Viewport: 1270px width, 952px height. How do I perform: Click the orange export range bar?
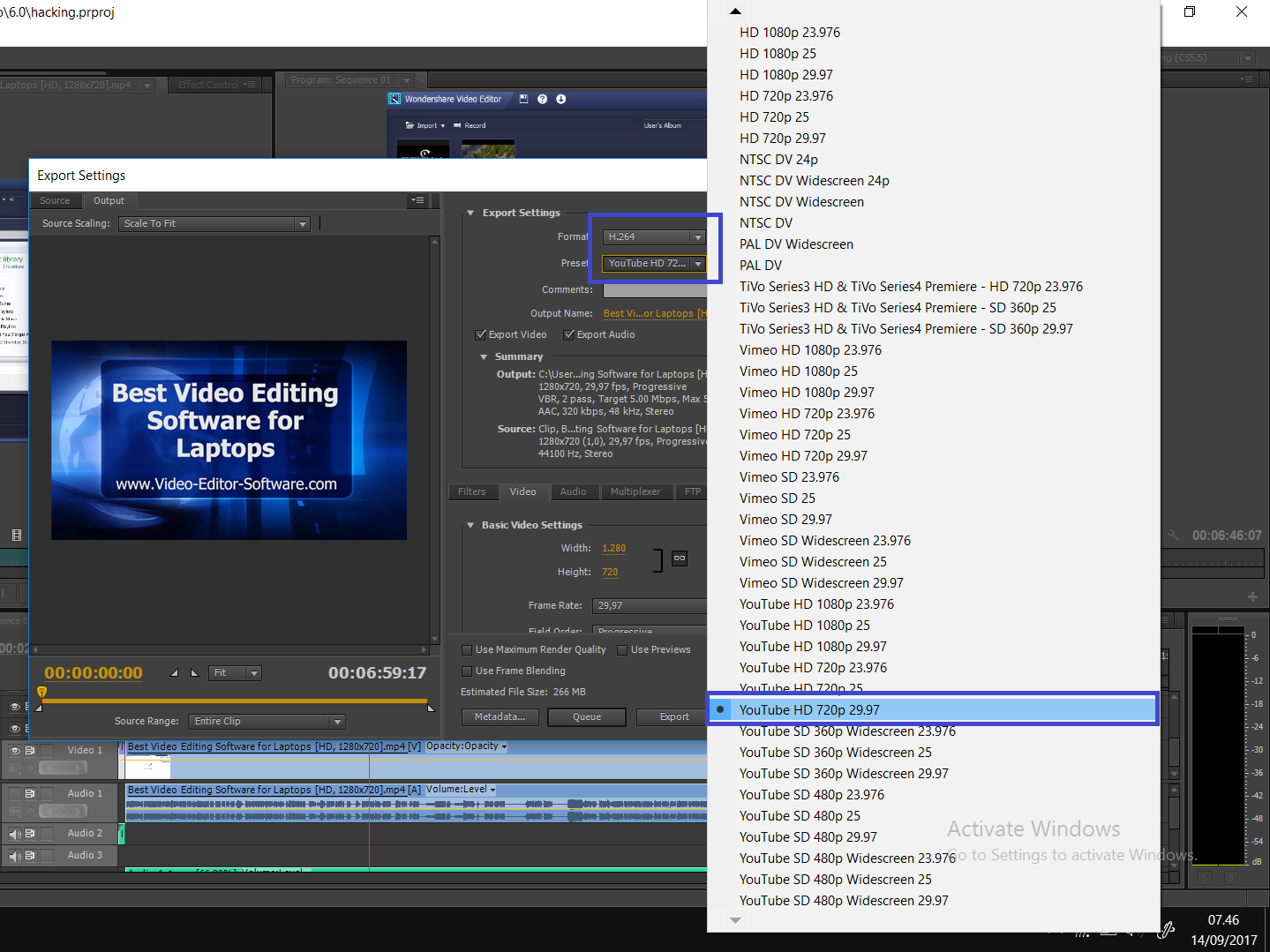(x=236, y=701)
